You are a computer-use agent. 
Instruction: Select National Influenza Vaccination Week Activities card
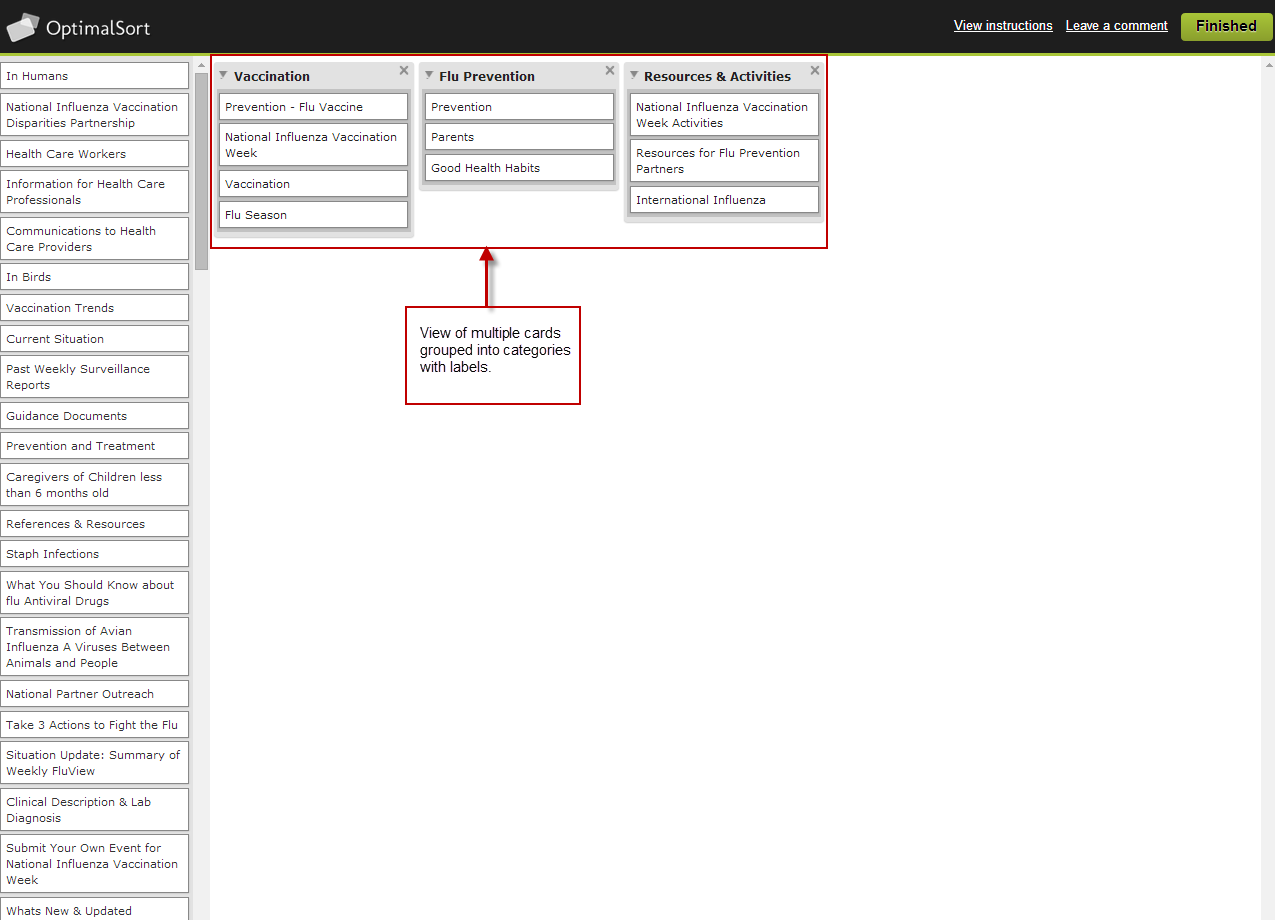click(x=724, y=115)
